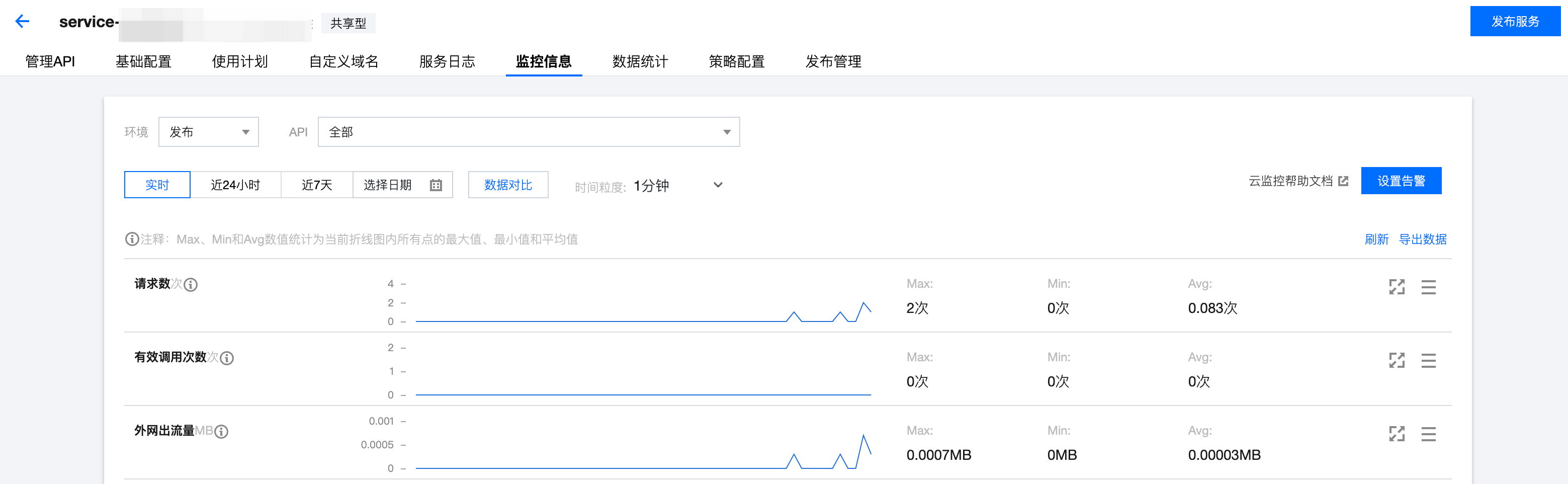Image resolution: width=1568 pixels, height=484 pixels.
Task: Expand the 请求数 chart to fullscreen
Action: point(1397,287)
